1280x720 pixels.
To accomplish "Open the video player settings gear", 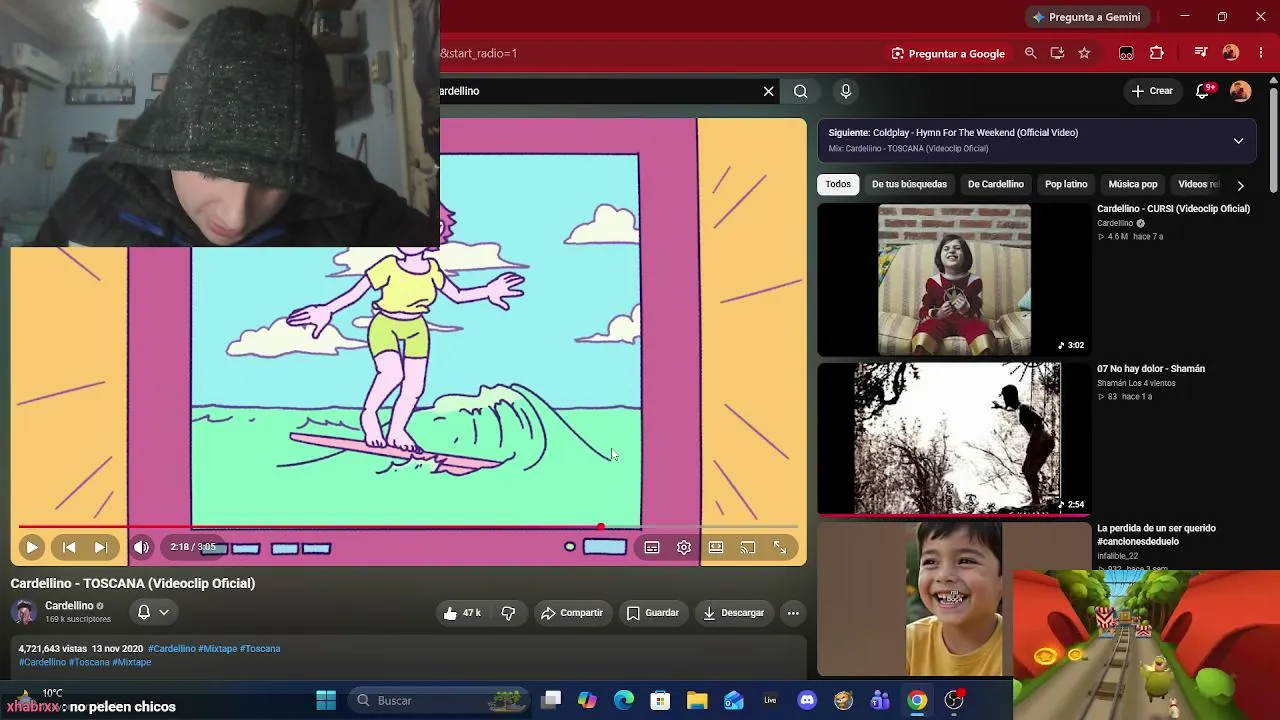I will [x=684, y=547].
